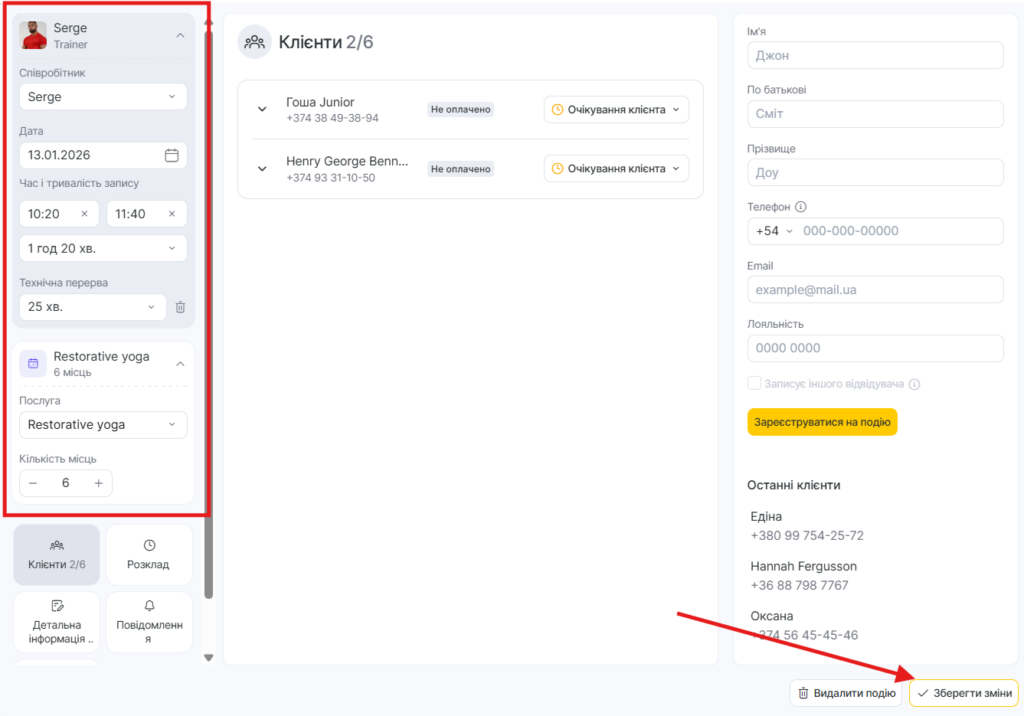Decrease number of seats with minus
1024x716 pixels.
[33, 483]
